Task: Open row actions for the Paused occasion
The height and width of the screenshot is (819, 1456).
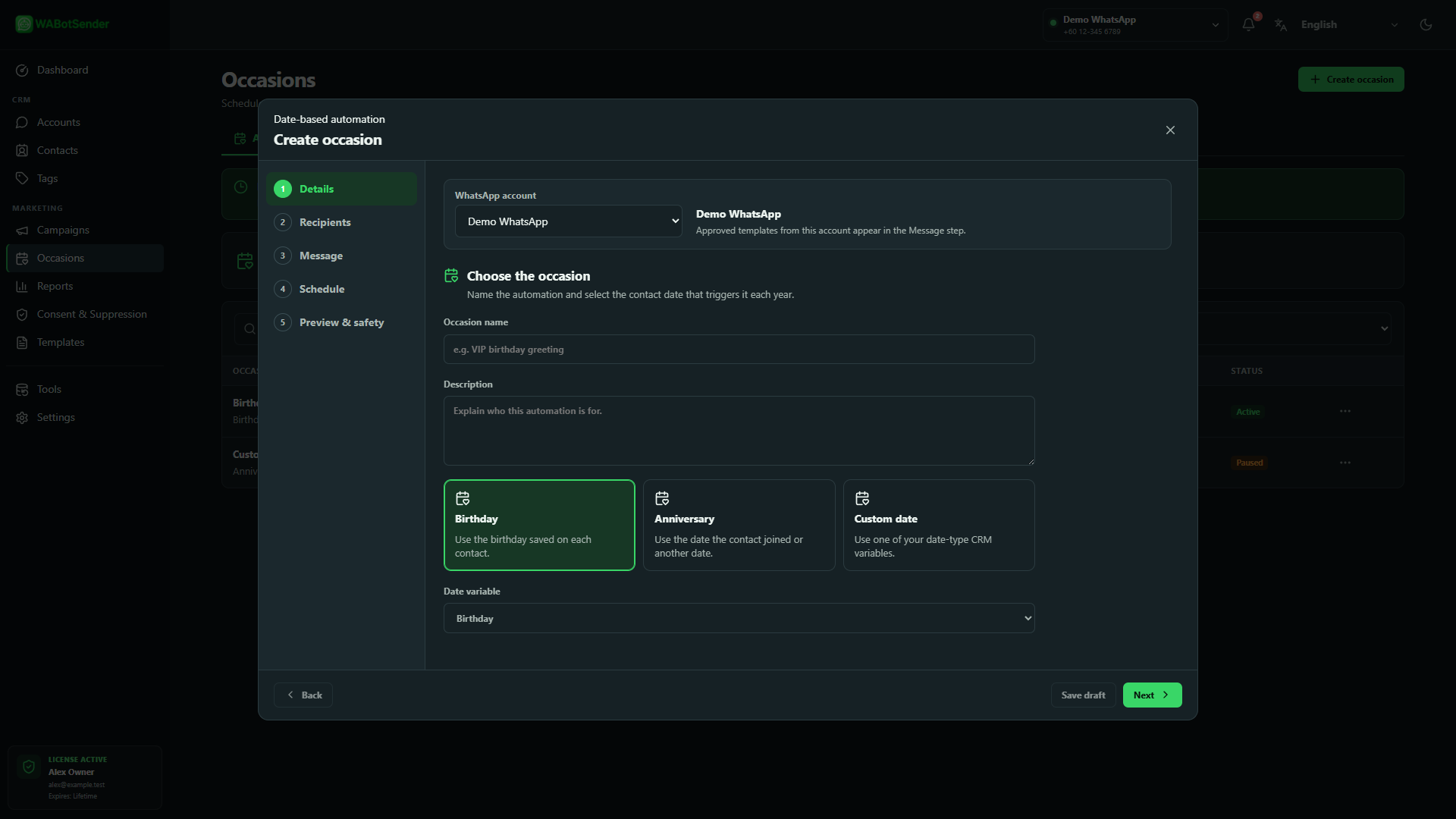Action: coord(1345,463)
